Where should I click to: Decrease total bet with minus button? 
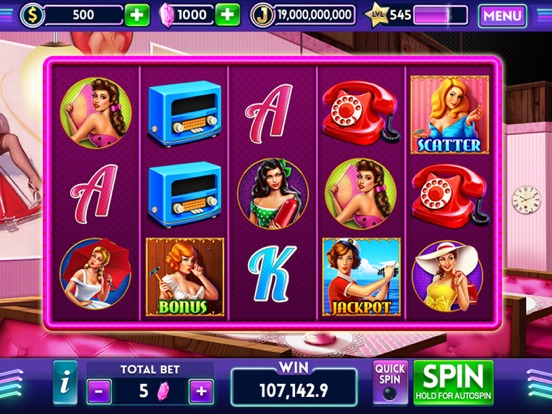[x=99, y=391]
